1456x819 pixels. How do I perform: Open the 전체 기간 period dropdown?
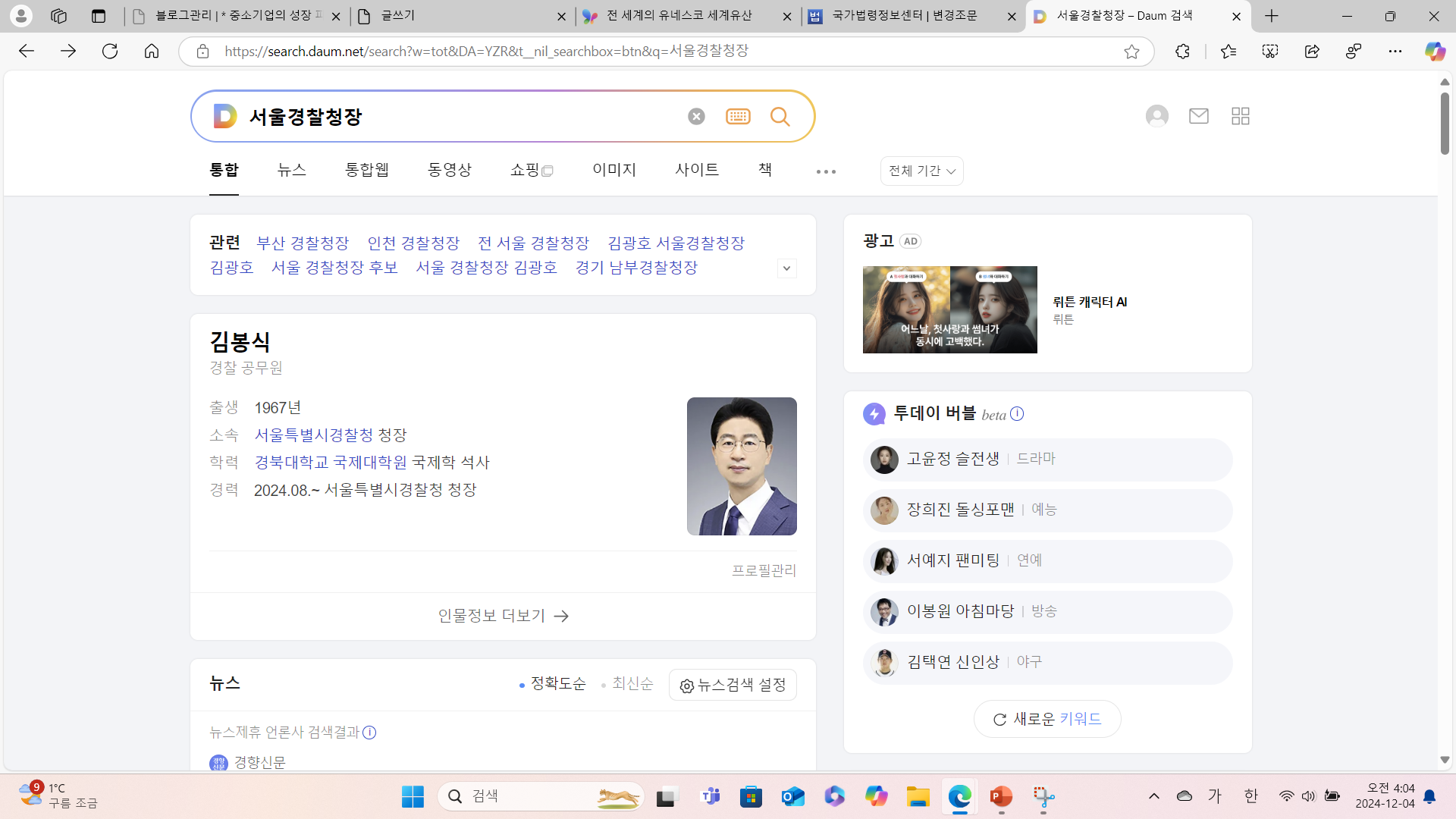(921, 171)
